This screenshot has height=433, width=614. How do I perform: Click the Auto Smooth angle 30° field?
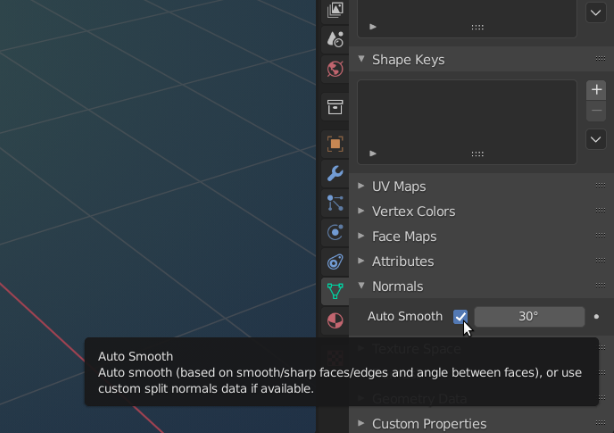(529, 316)
